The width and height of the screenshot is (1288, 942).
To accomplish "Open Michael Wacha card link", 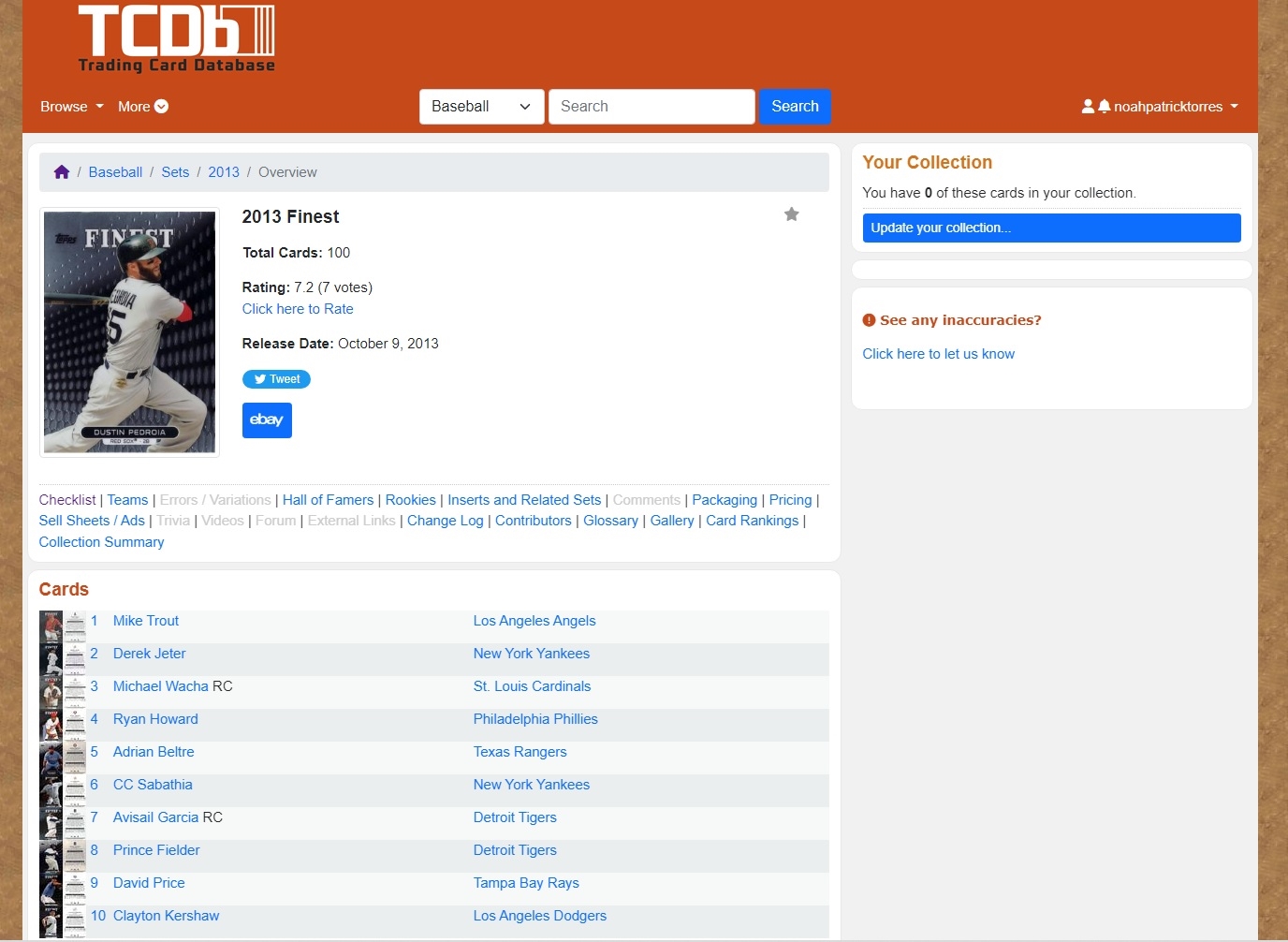I will 161,686.
